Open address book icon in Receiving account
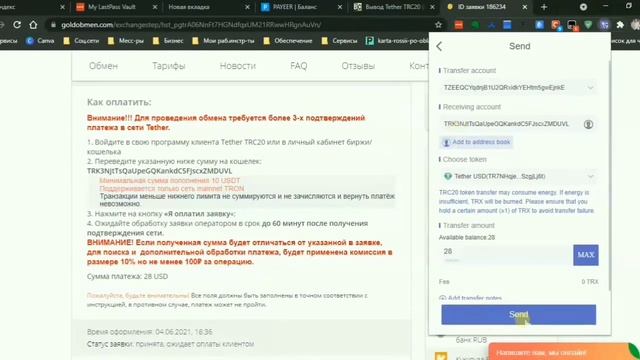The height and width of the screenshot is (360, 640). coord(588,124)
